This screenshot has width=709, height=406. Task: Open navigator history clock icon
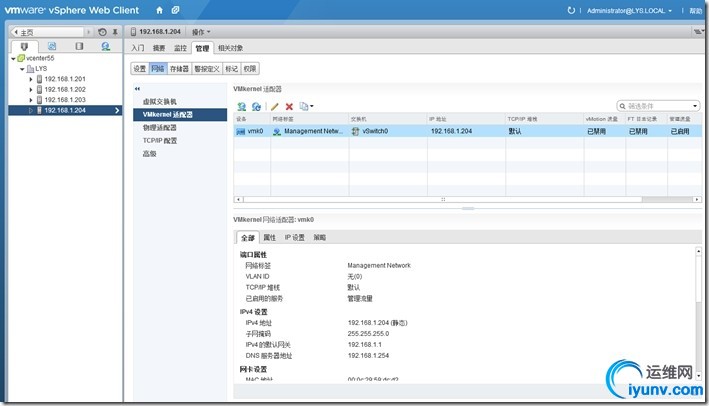click(102, 32)
